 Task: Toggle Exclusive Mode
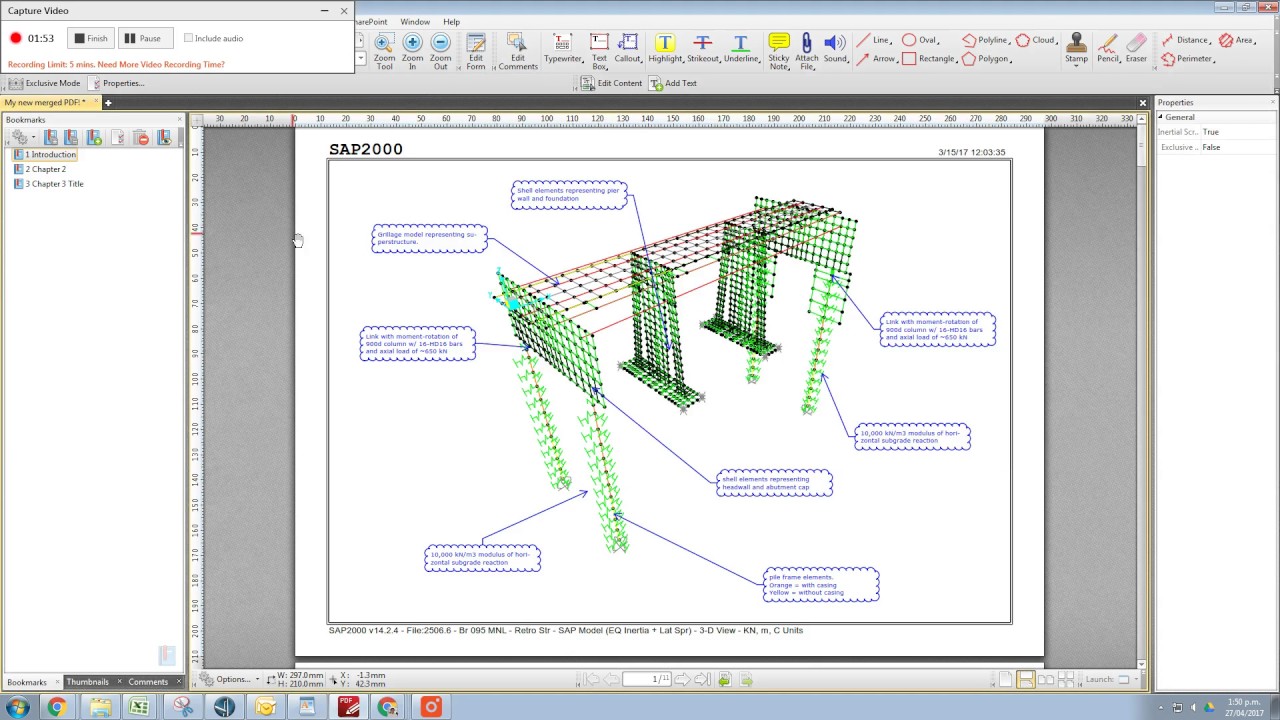tap(45, 83)
